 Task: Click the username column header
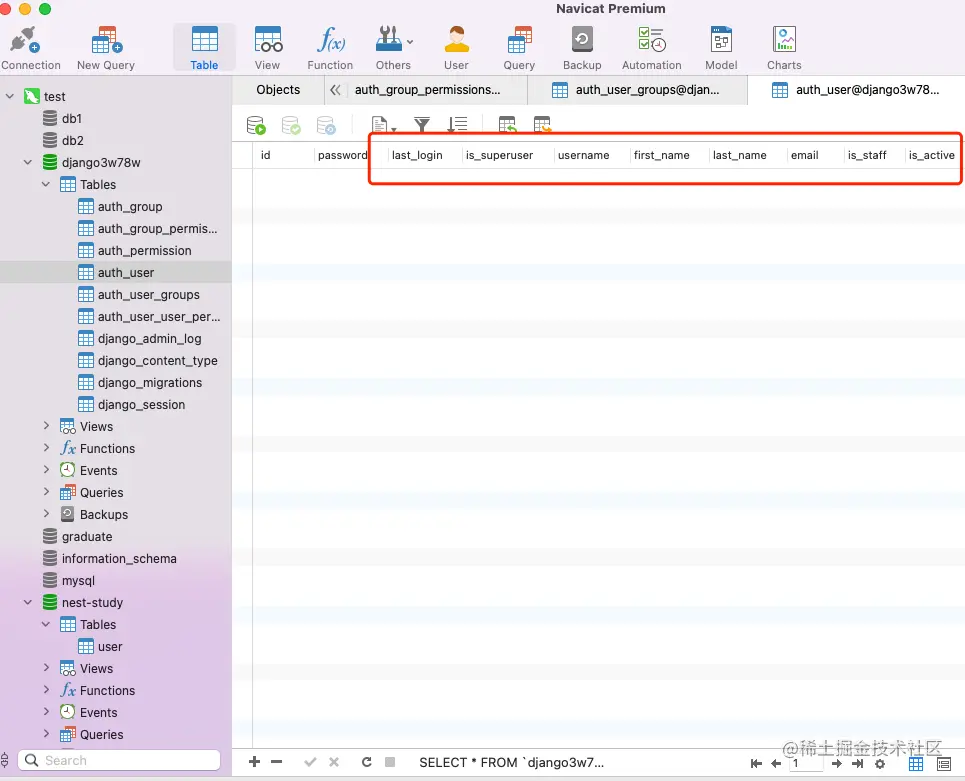pos(583,155)
